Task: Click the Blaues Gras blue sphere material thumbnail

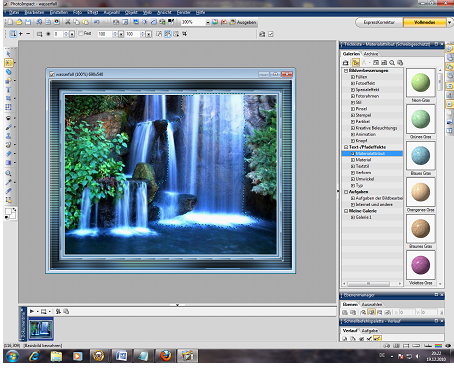Action: tap(421, 156)
